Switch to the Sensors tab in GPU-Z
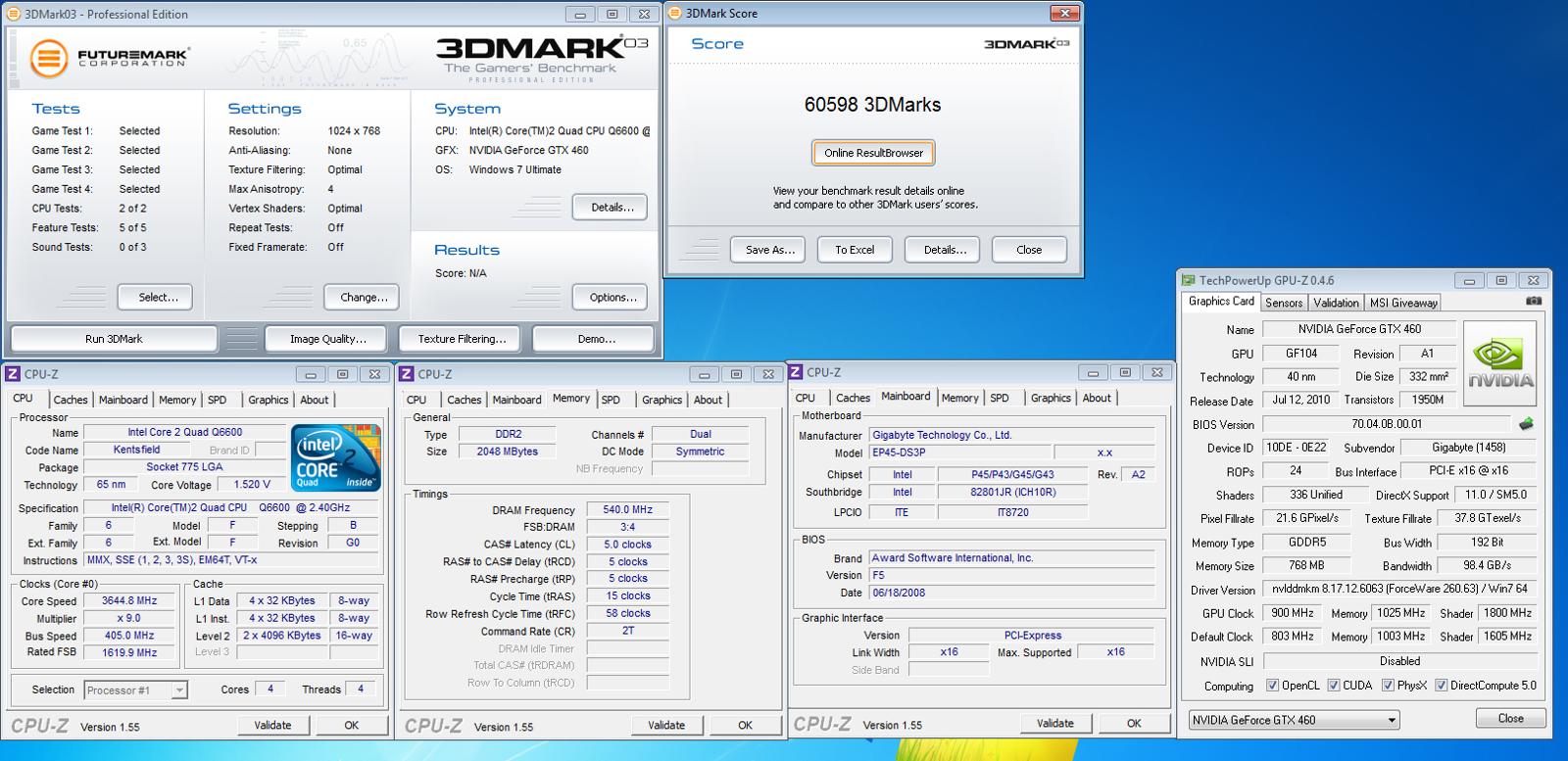 click(x=1284, y=303)
